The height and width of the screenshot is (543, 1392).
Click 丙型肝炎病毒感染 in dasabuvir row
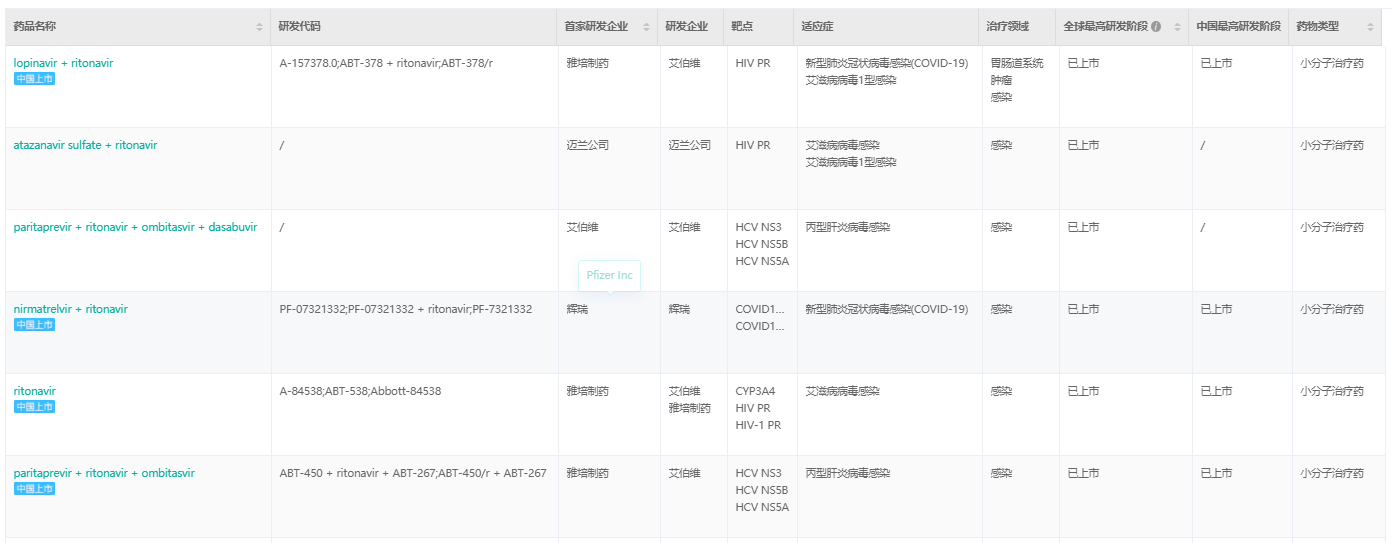point(848,227)
